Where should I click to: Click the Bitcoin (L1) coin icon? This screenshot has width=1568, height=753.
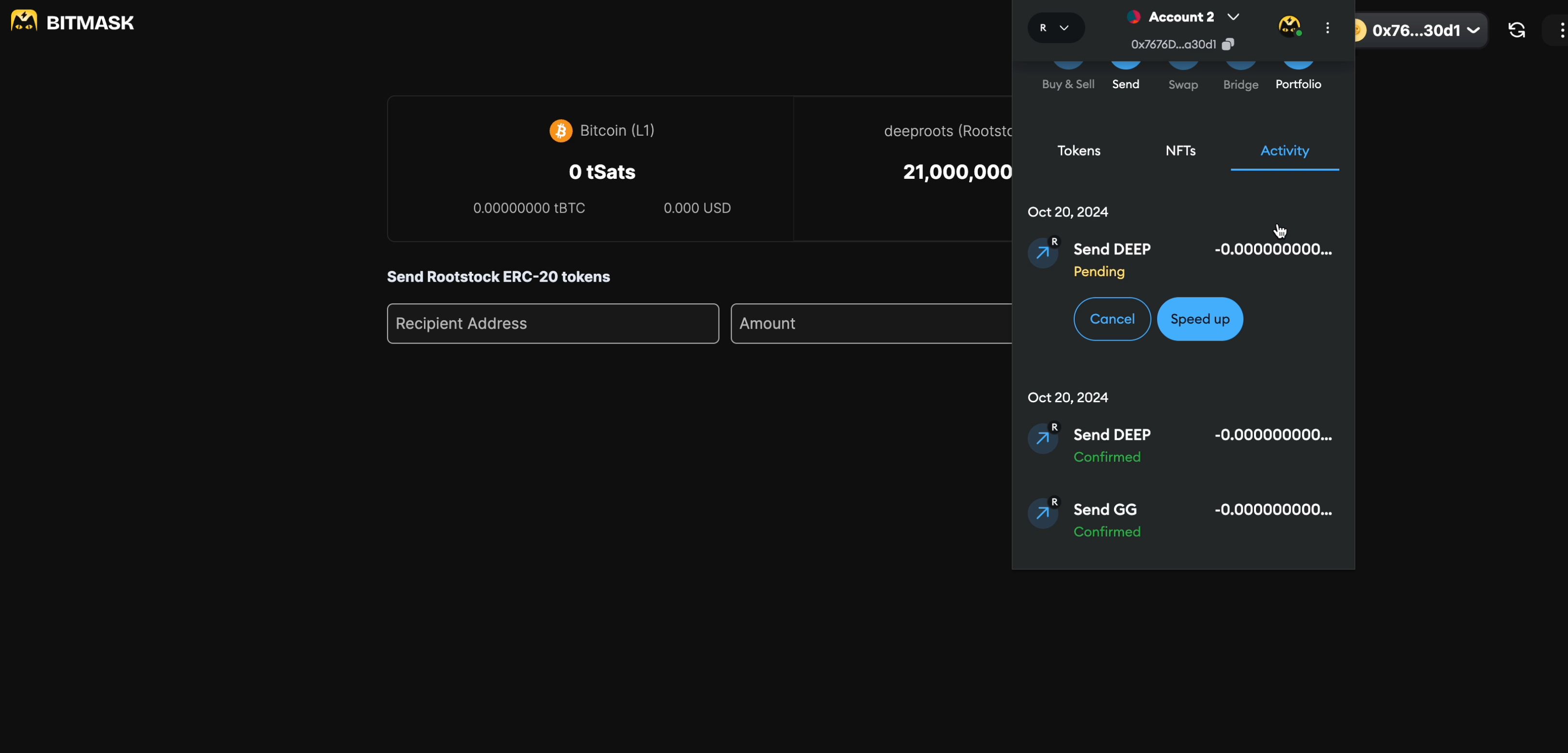pyautogui.click(x=561, y=130)
